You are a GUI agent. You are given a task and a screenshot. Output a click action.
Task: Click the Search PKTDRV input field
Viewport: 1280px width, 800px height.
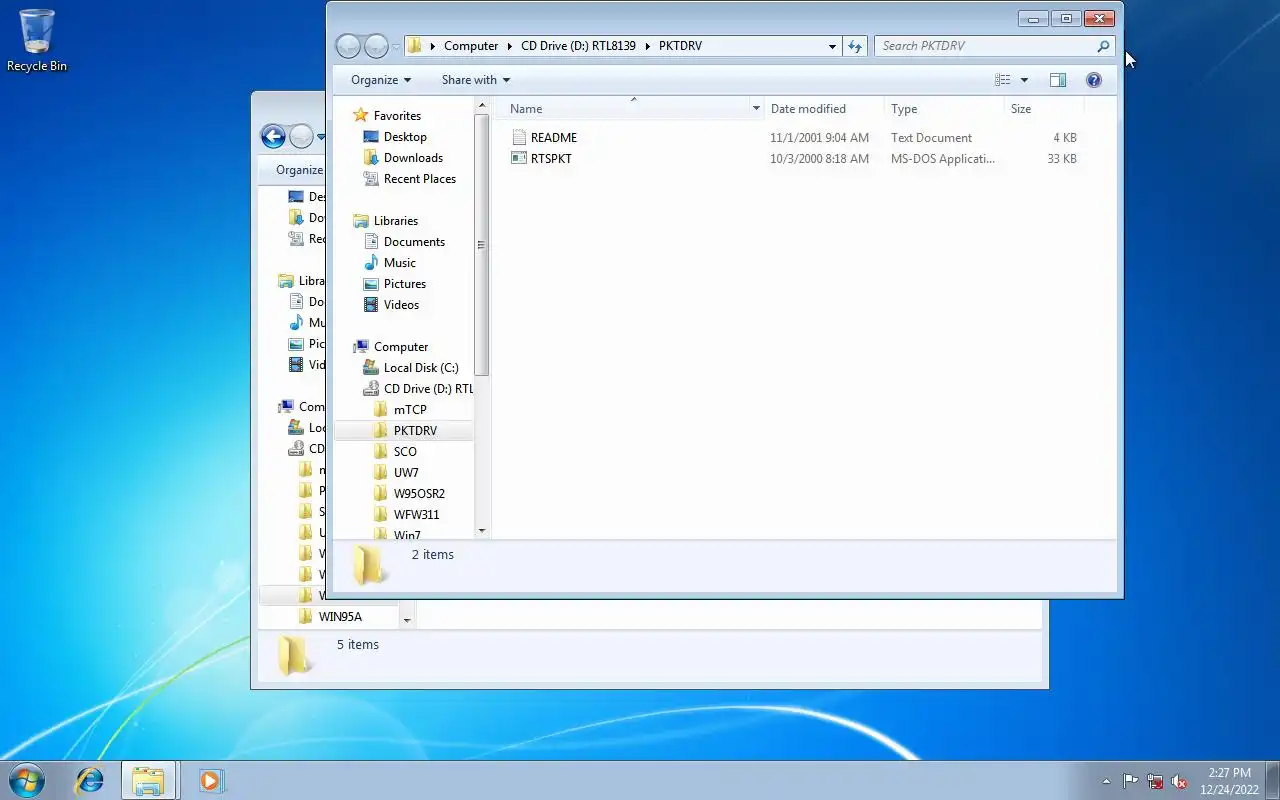(x=985, y=46)
